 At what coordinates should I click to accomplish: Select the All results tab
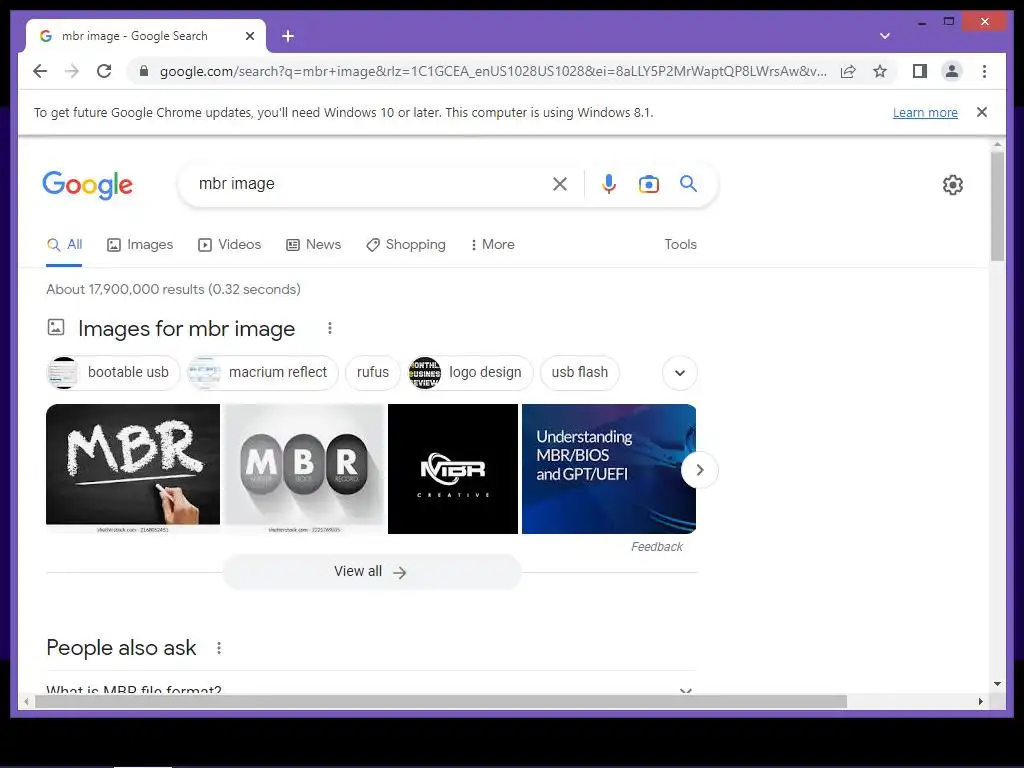64,245
